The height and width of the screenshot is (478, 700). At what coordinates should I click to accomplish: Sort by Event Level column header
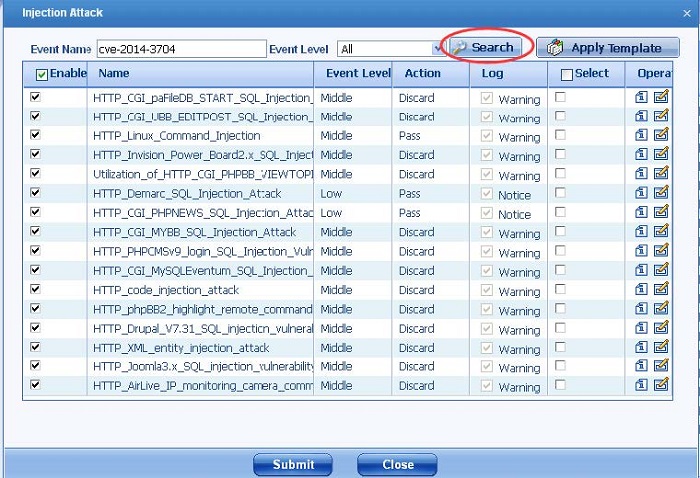tap(358, 74)
